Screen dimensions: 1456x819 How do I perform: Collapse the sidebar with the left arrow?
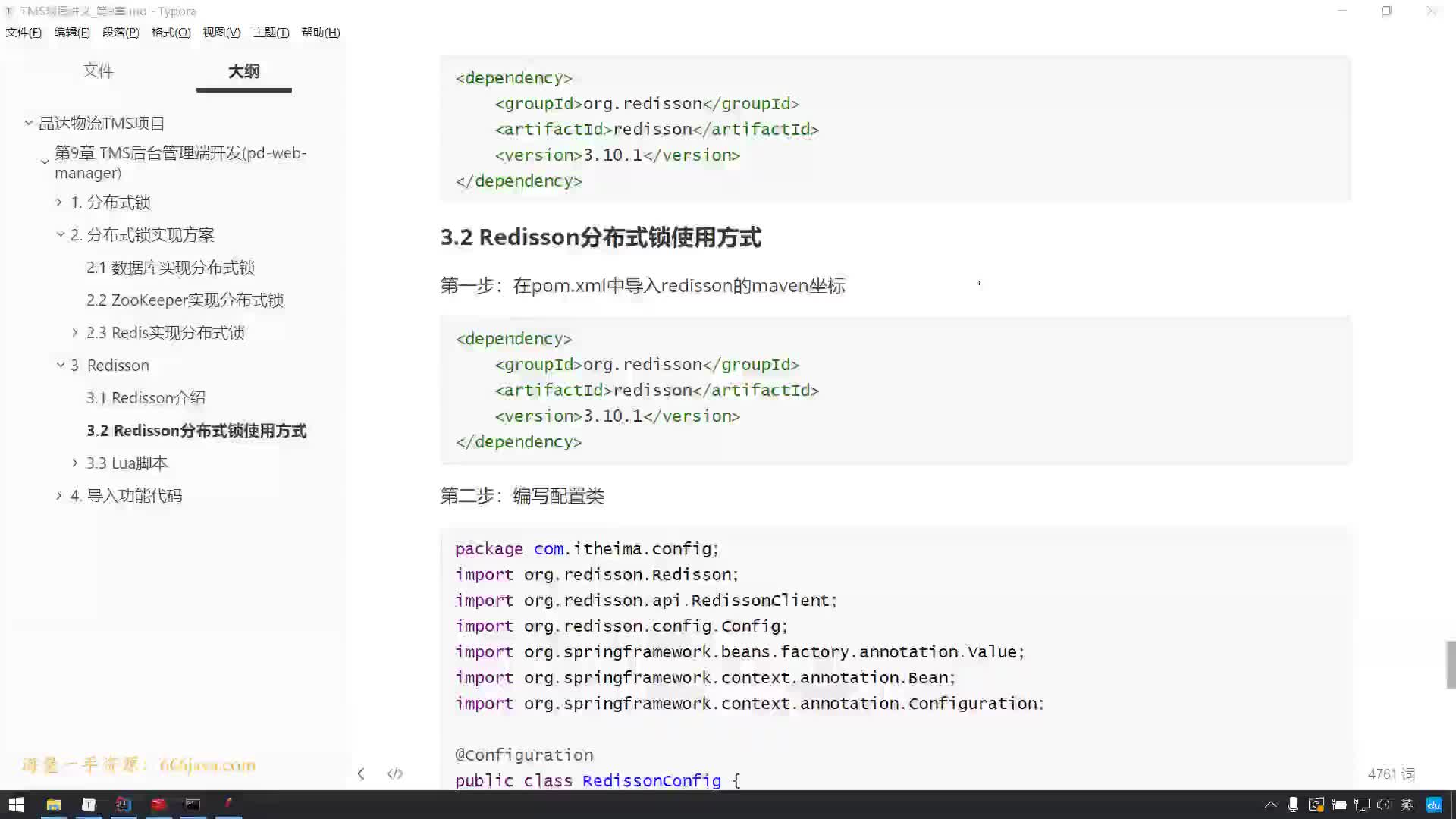[361, 773]
